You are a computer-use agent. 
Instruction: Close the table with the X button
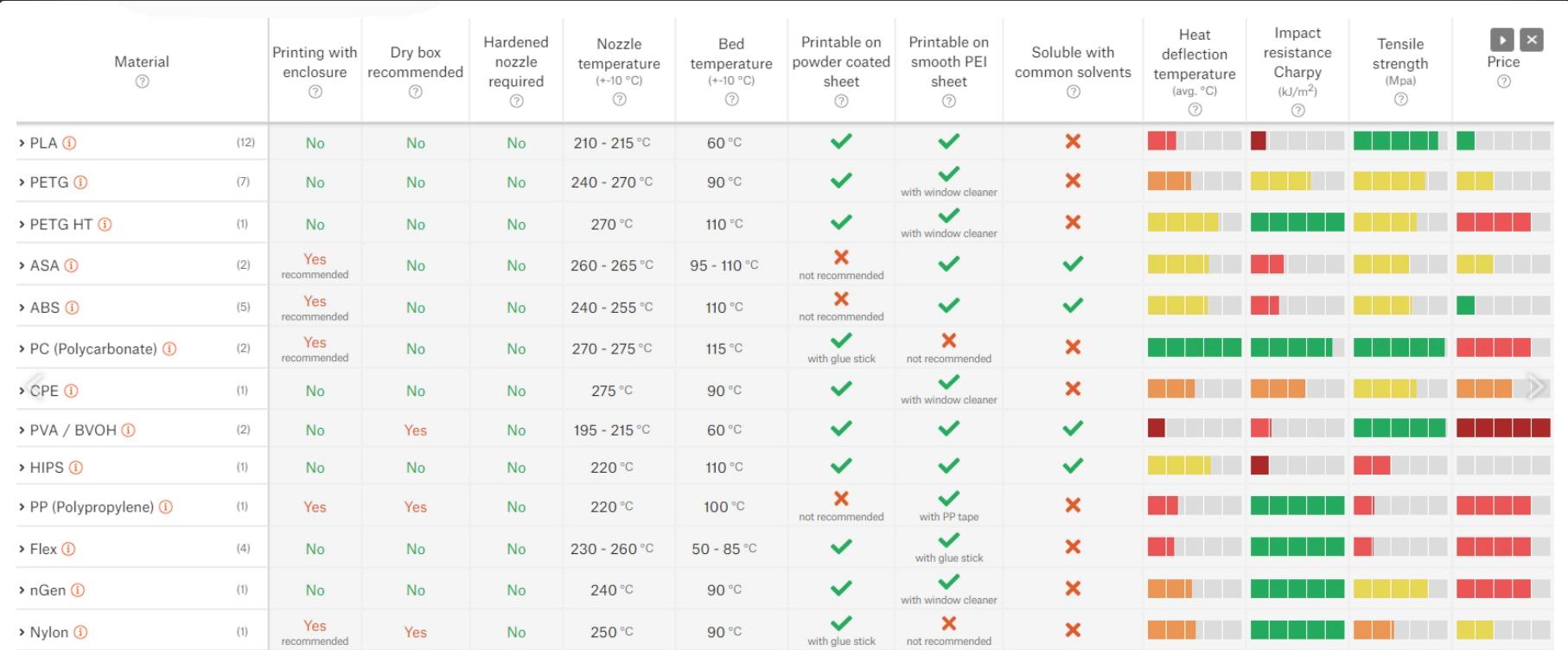point(1531,40)
